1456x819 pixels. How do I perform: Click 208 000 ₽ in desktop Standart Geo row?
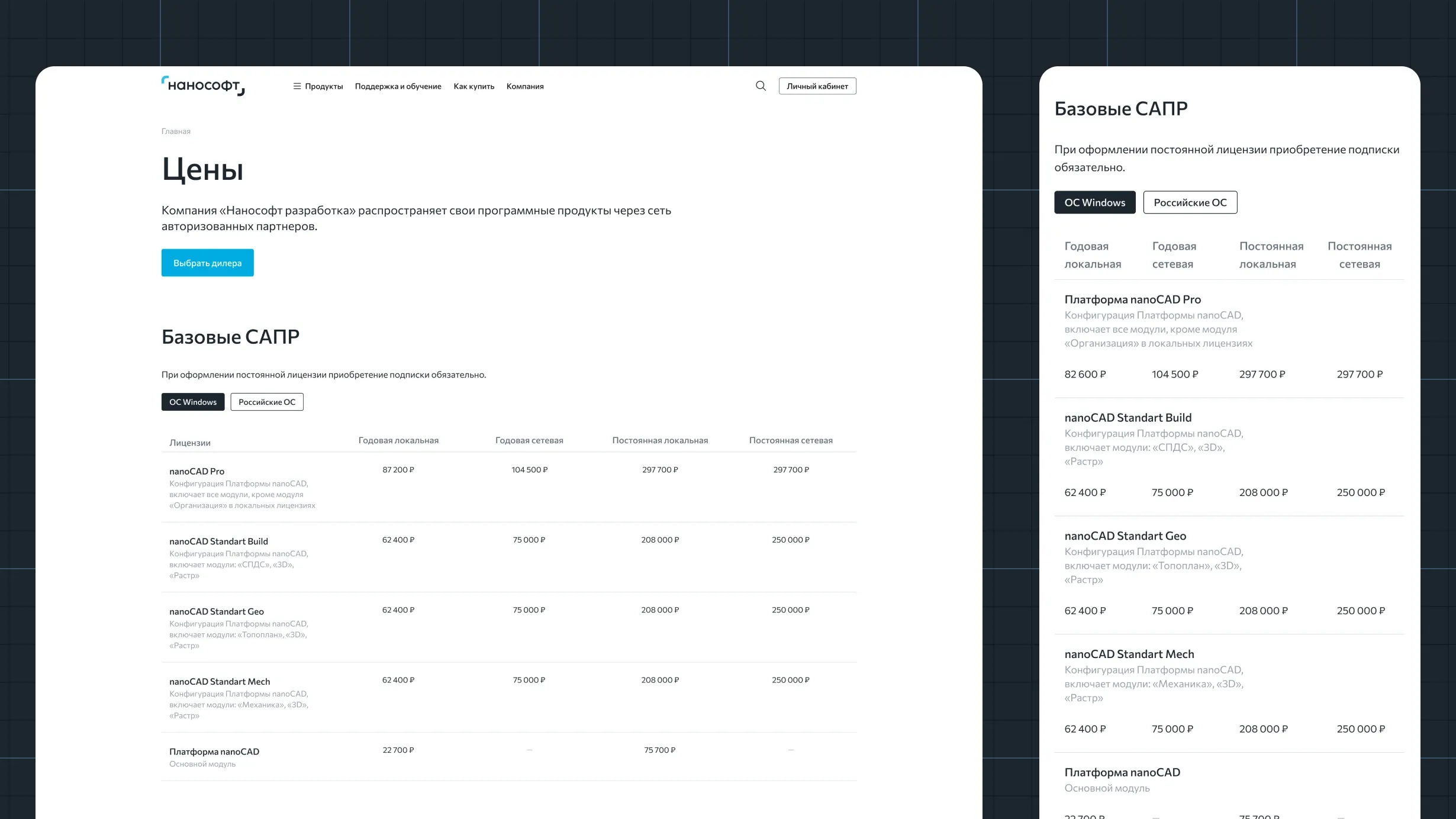coord(660,610)
